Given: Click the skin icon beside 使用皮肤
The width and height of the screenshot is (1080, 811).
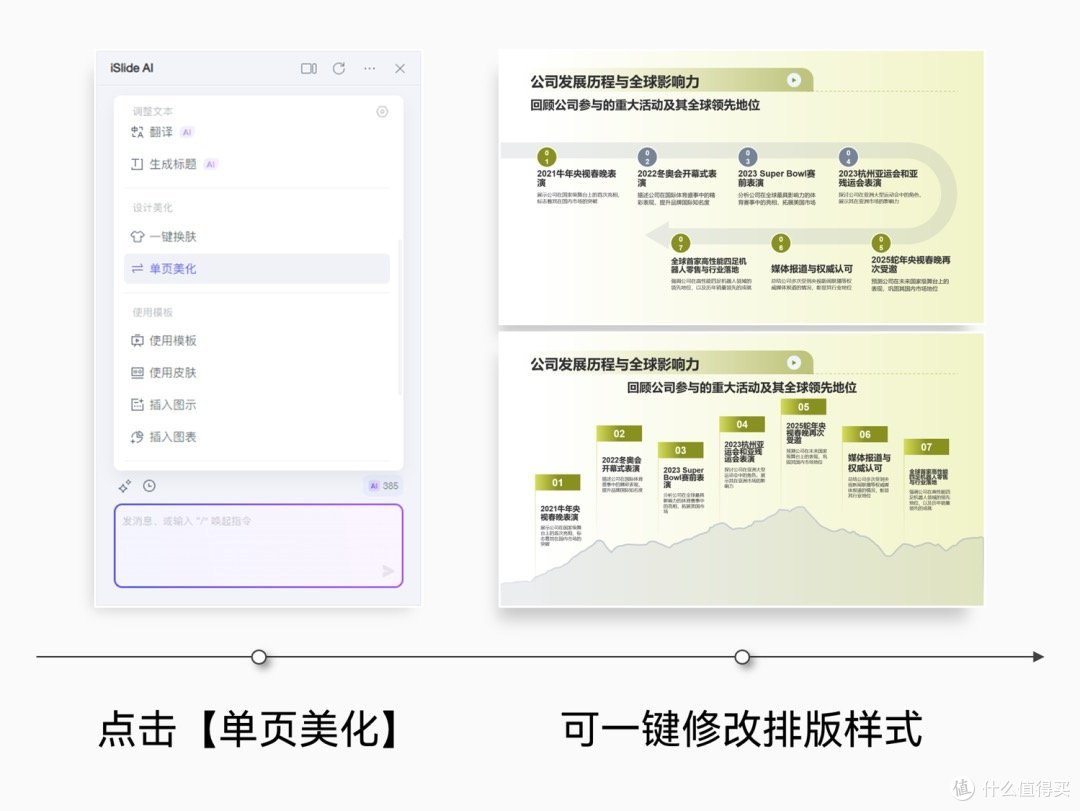Looking at the screenshot, I should click(x=137, y=373).
